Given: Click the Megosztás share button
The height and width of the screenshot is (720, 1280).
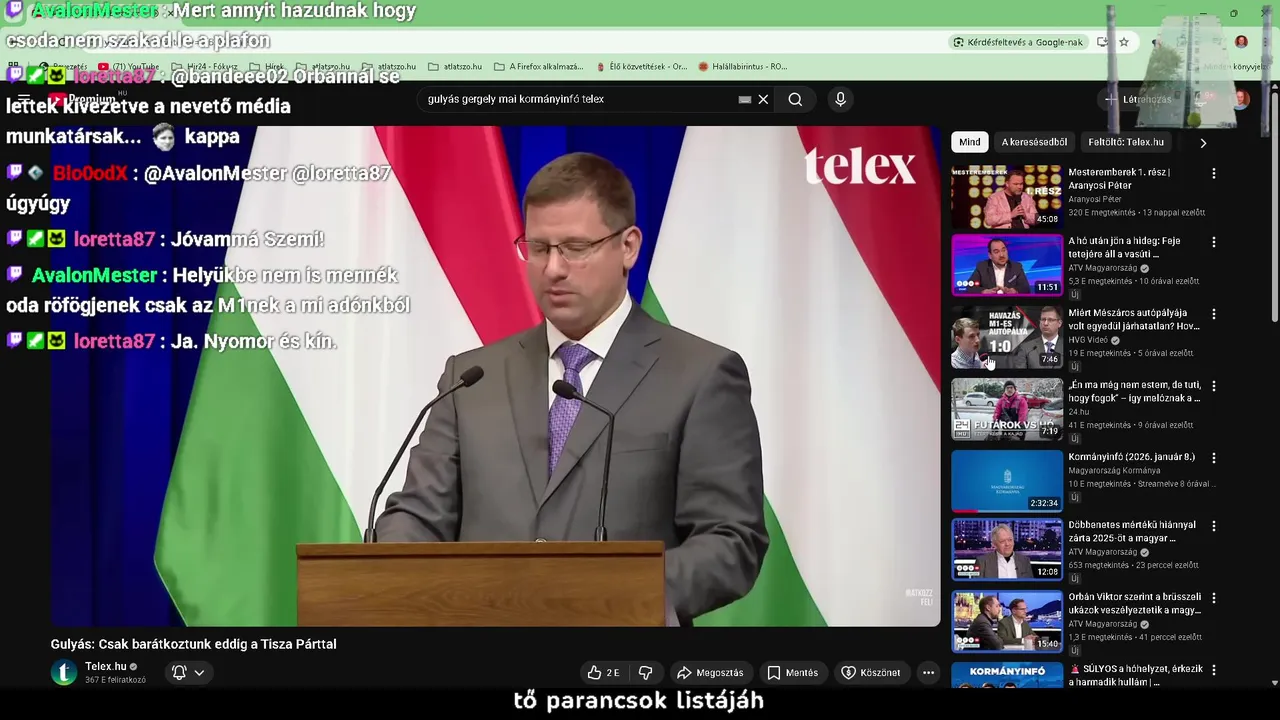Looking at the screenshot, I should (x=710, y=673).
